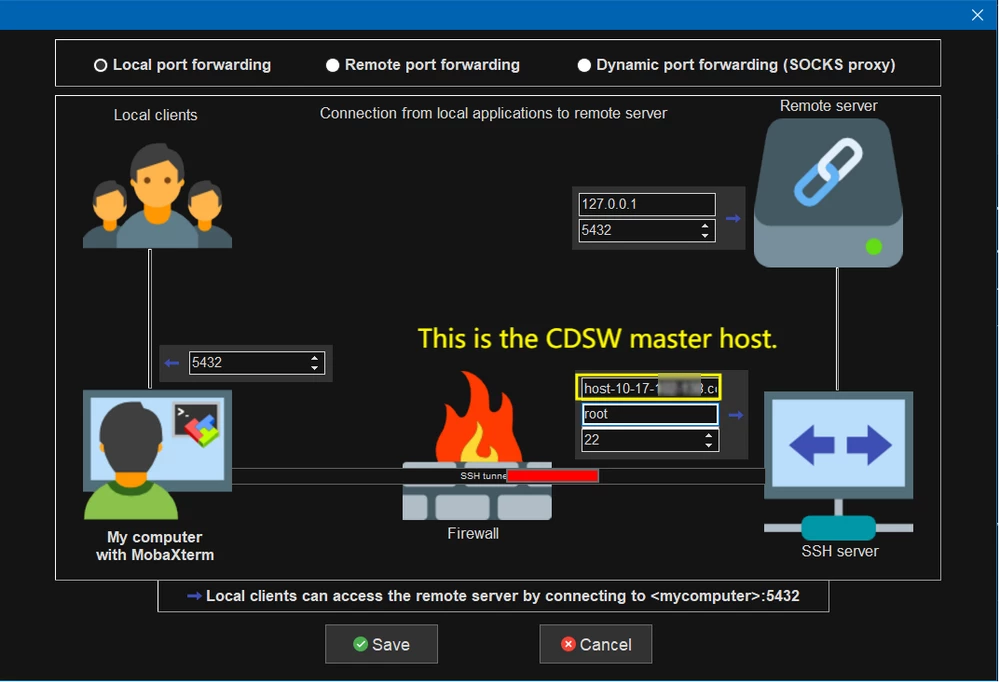Click the Local clients people icon
This screenshot has width=999, height=682.
(x=157, y=195)
